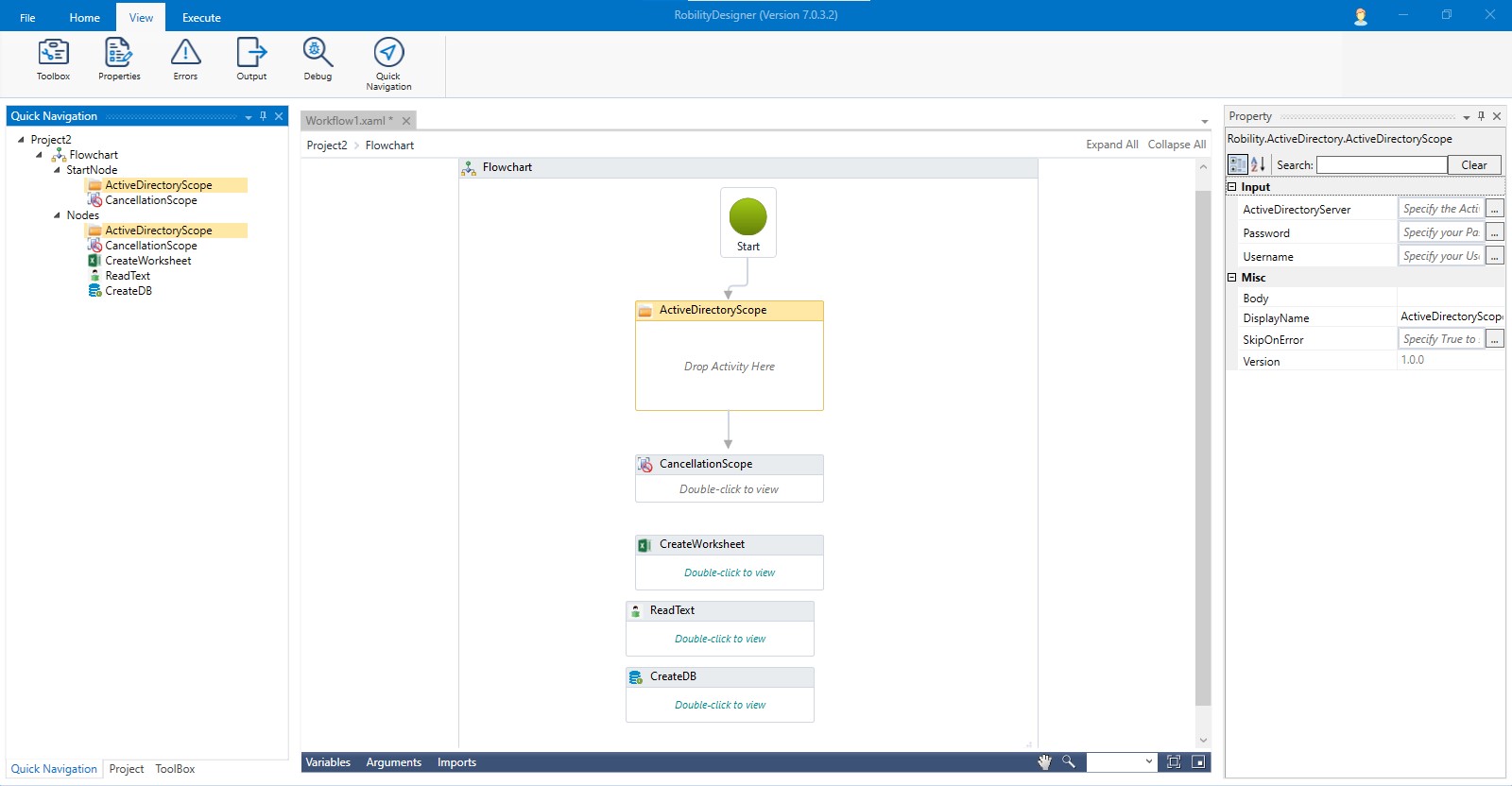Toggle the overview minimap button

pyautogui.click(x=1198, y=762)
